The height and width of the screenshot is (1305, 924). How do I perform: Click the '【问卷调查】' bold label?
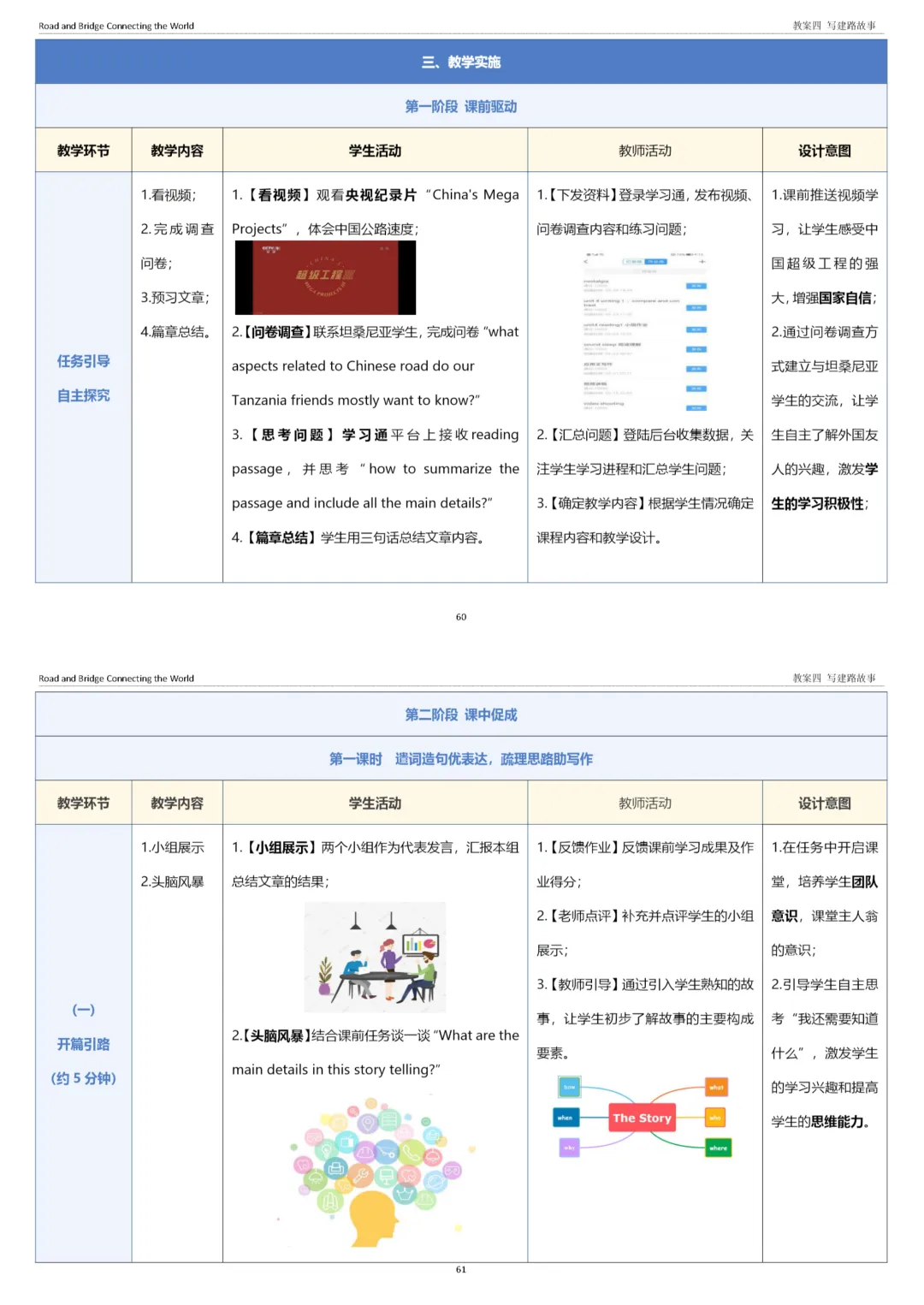(276, 332)
